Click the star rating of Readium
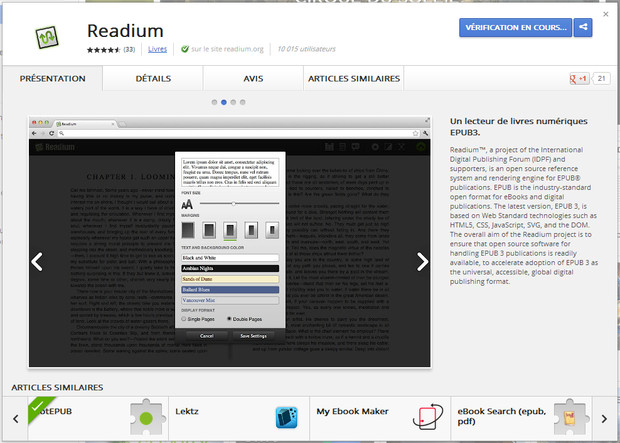 103,48
